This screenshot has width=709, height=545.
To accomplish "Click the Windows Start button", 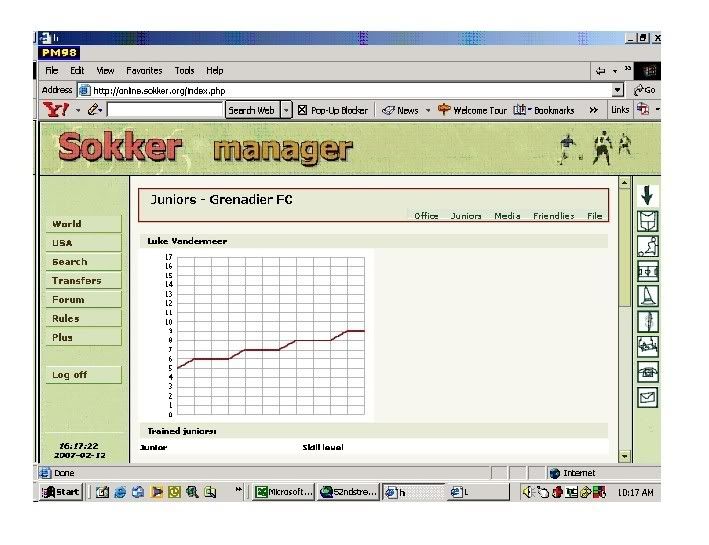I will pos(61,492).
